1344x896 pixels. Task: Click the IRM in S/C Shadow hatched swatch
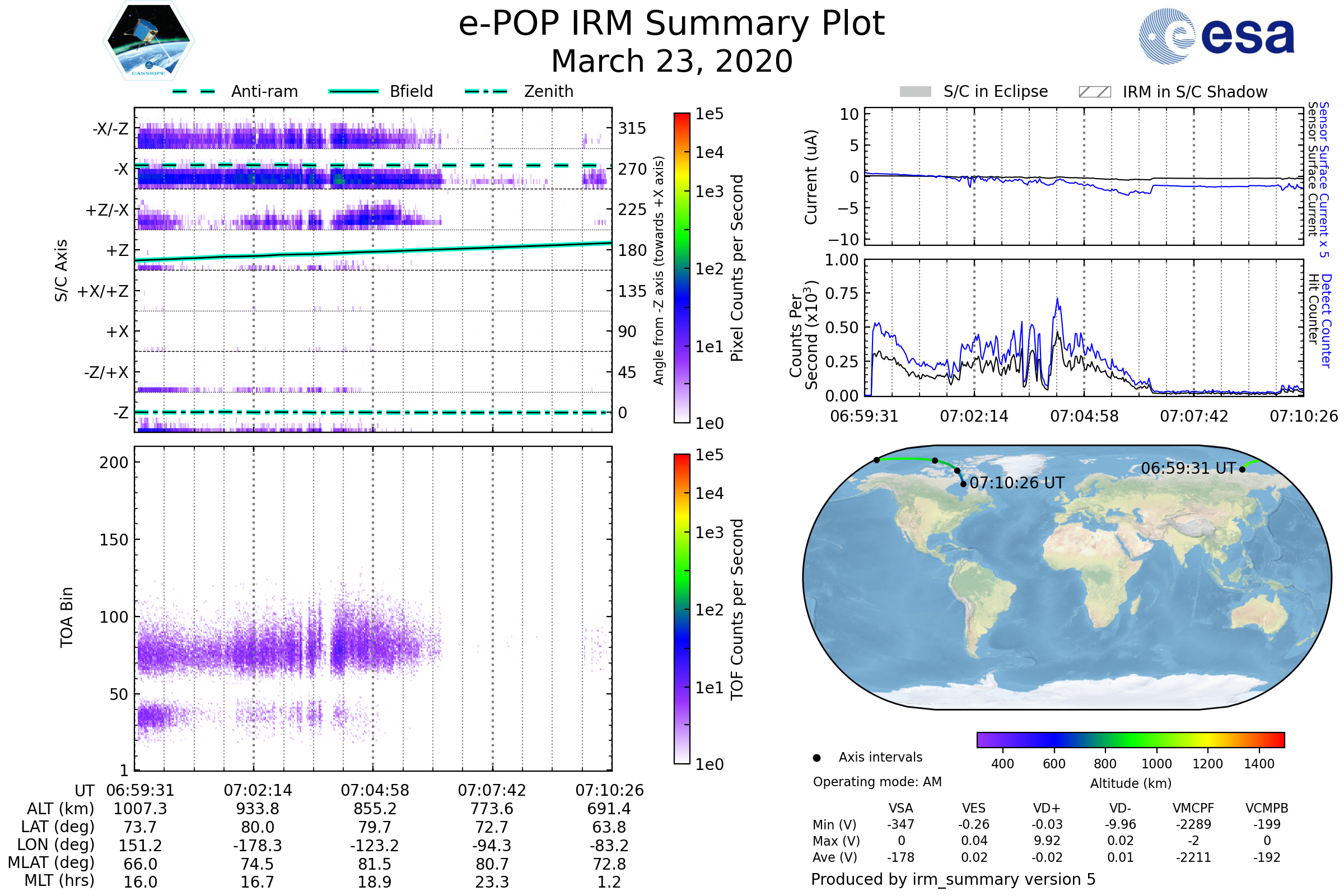[x=1094, y=92]
